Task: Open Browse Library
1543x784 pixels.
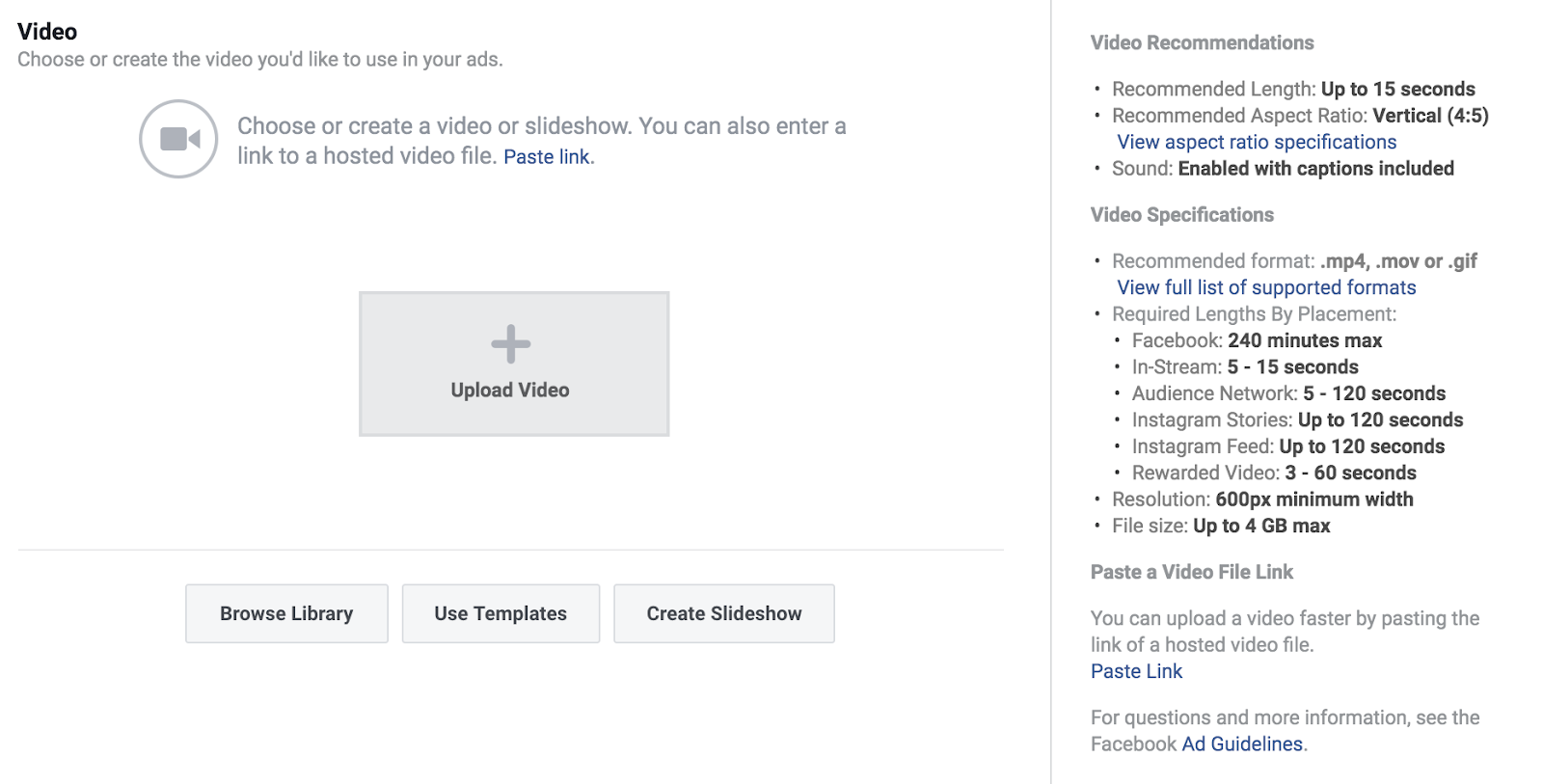Action: click(x=286, y=613)
